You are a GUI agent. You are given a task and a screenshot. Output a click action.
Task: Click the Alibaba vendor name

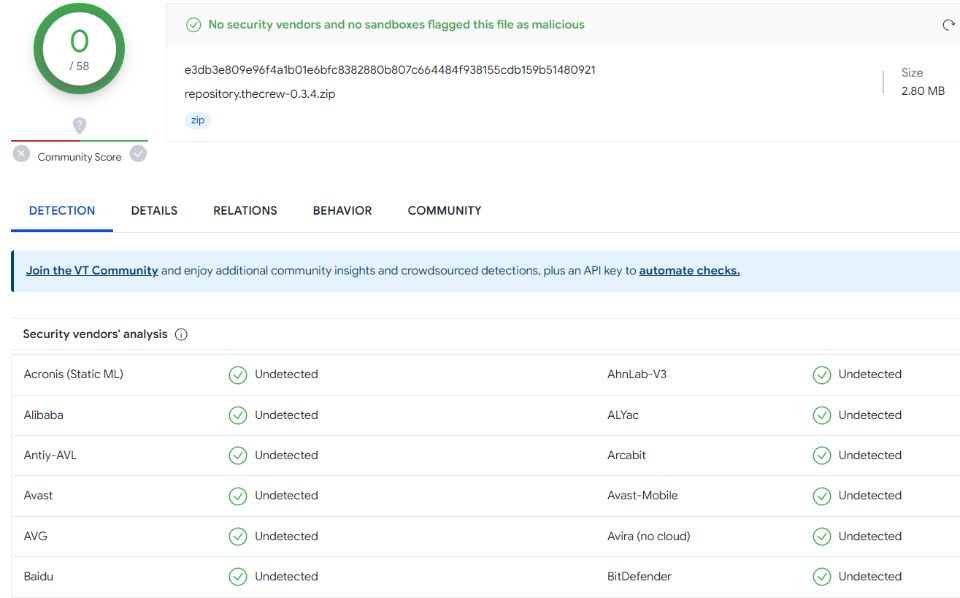click(x=43, y=415)
